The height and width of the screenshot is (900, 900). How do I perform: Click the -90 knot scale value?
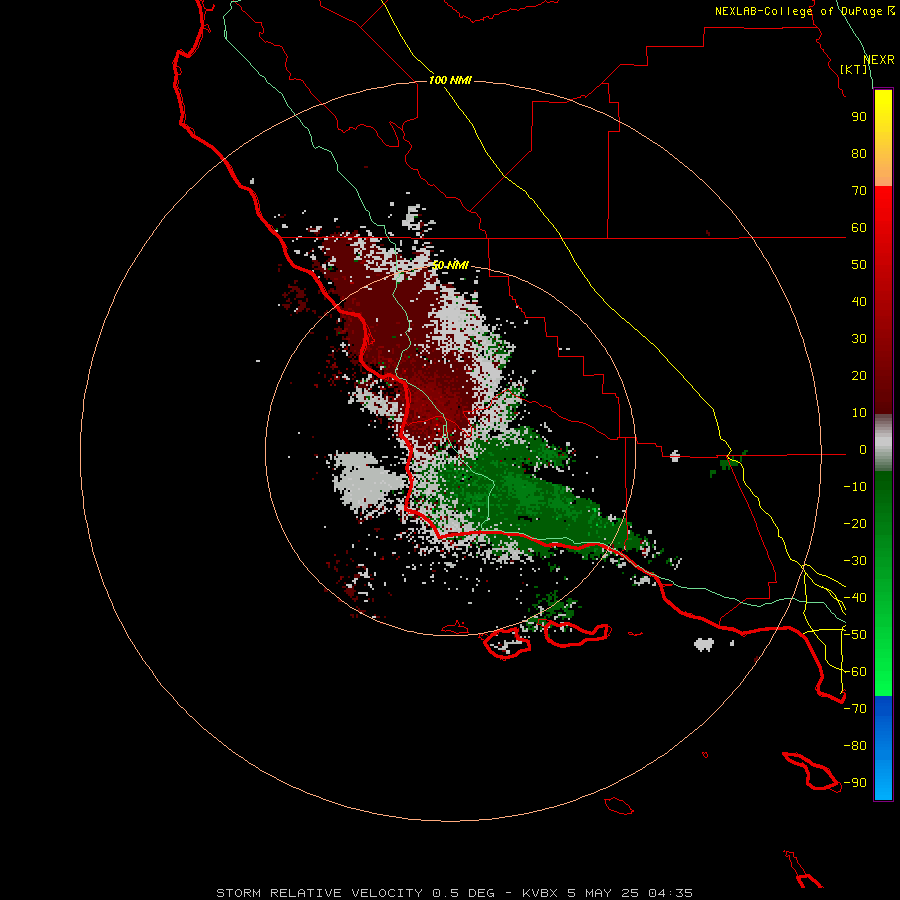(855, 783)
